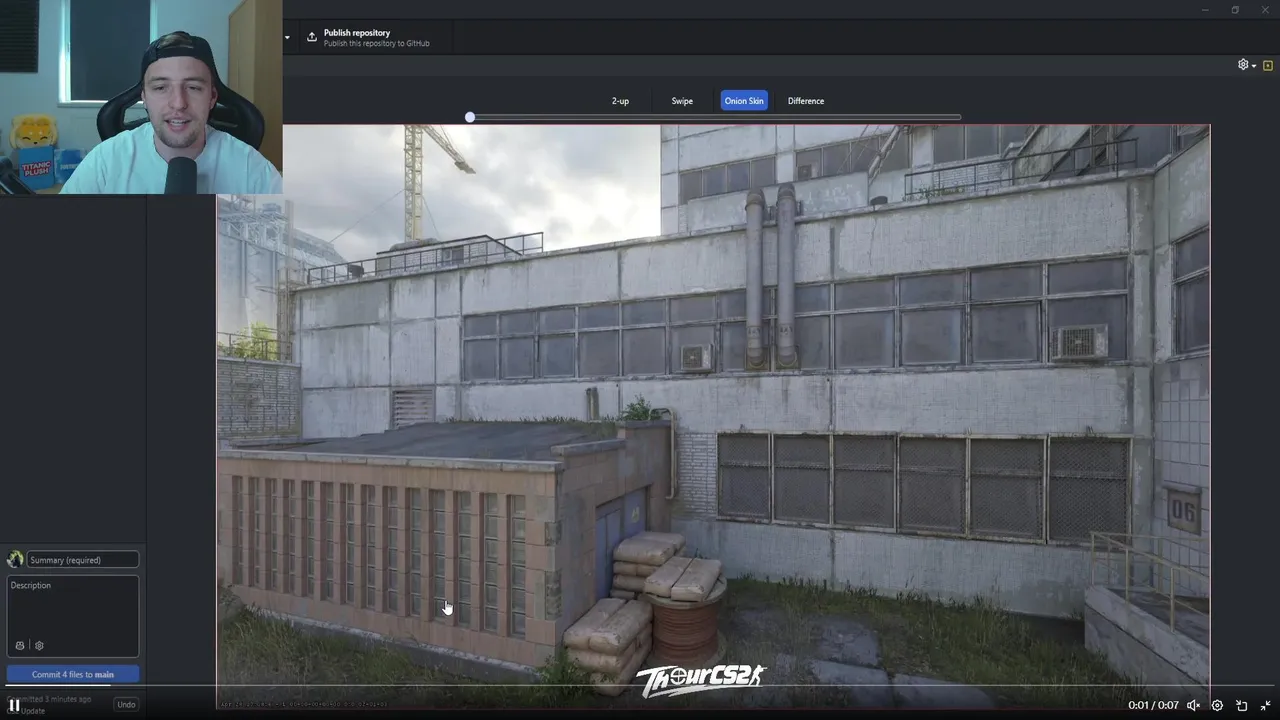Restore down the GitHub Desktop window
Screen dimensions: 1280x720
tap(1235, 10)
